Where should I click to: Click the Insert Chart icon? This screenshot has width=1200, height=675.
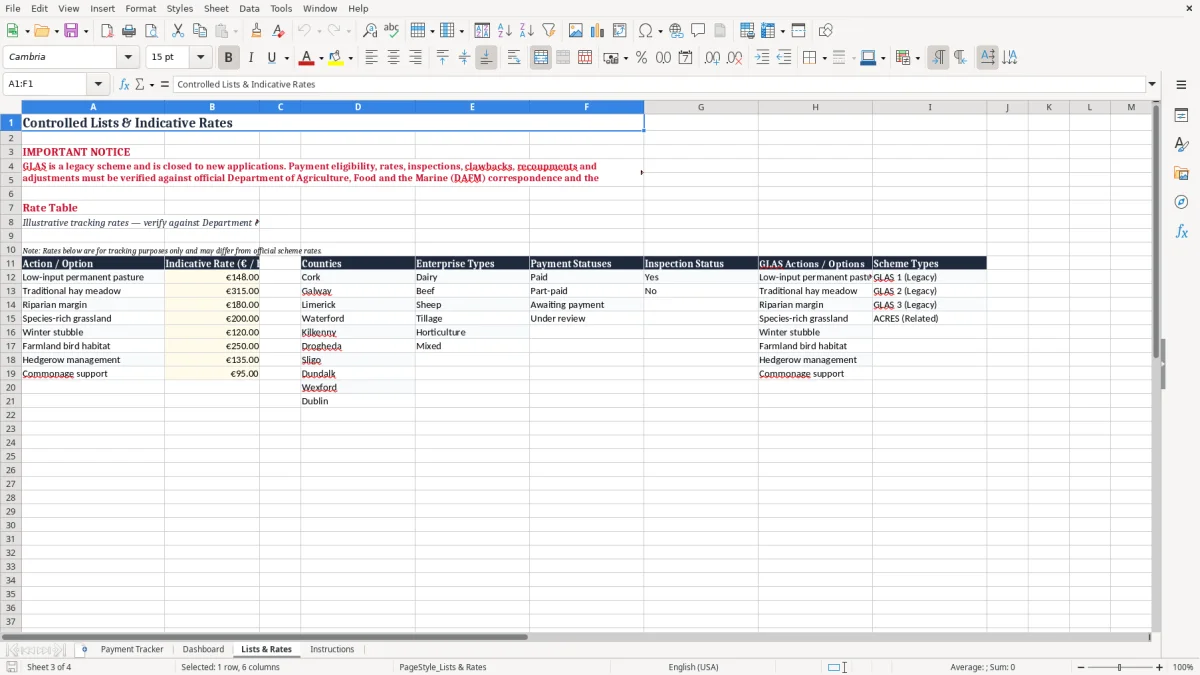pos(598,31)
